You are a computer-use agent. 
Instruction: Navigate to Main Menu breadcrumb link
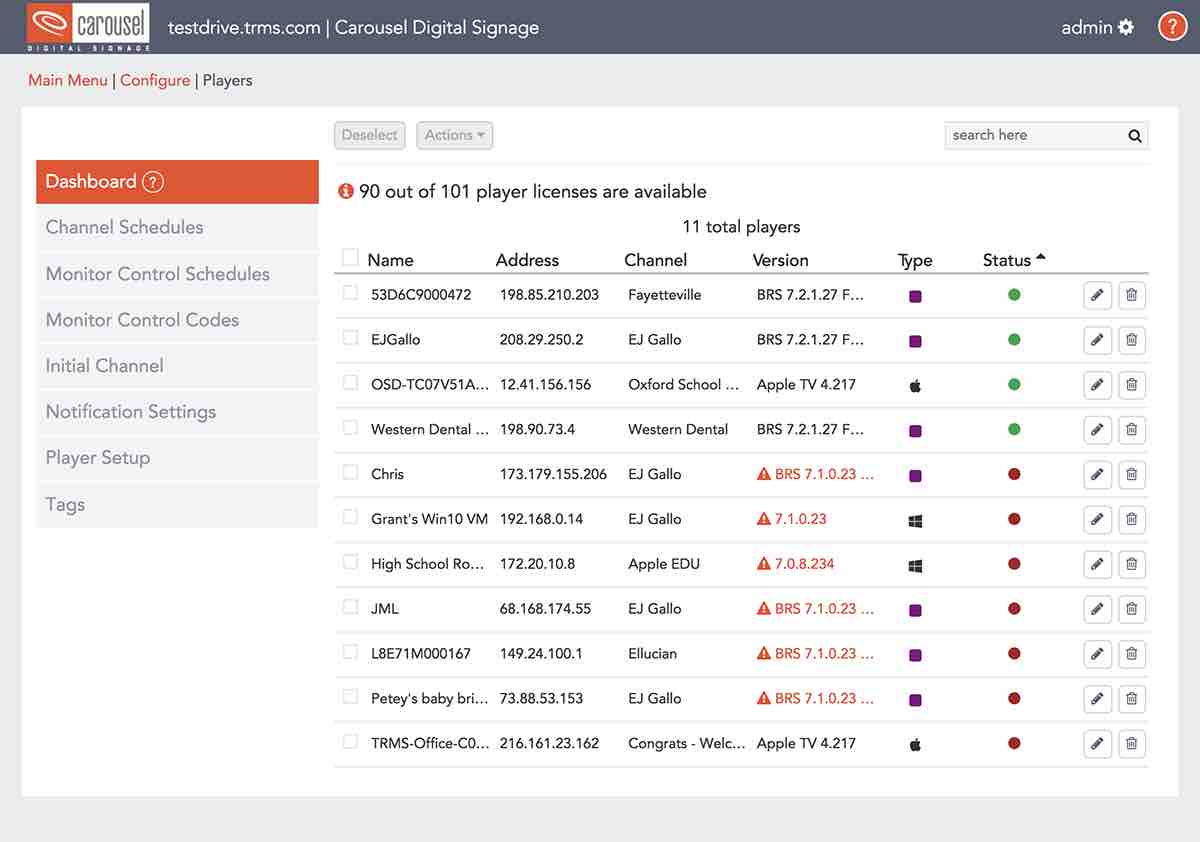pyautogui.click(x=67, y=80)
